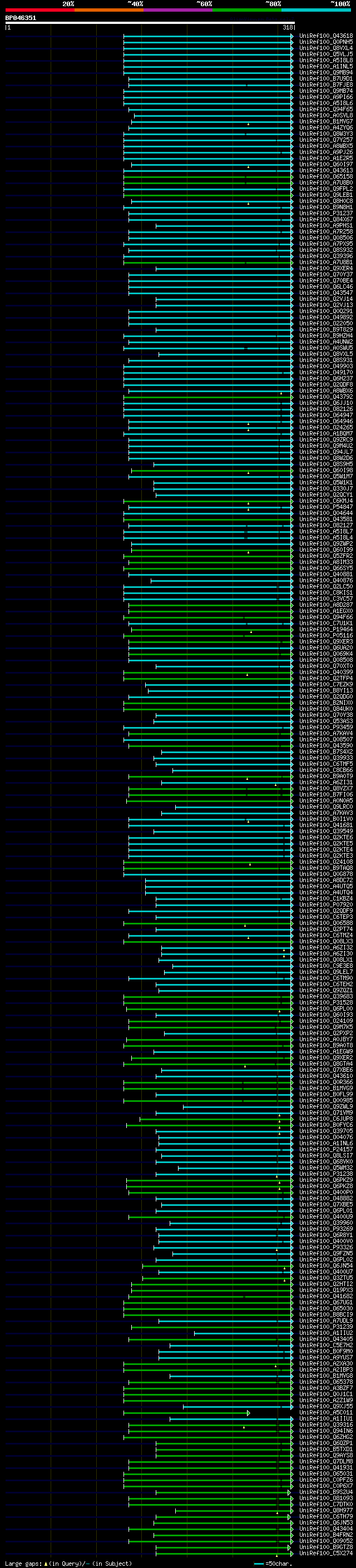
Task: Open hit UniRef100_Q8S932
Action: pyautogui.click(x=325, y=250)
